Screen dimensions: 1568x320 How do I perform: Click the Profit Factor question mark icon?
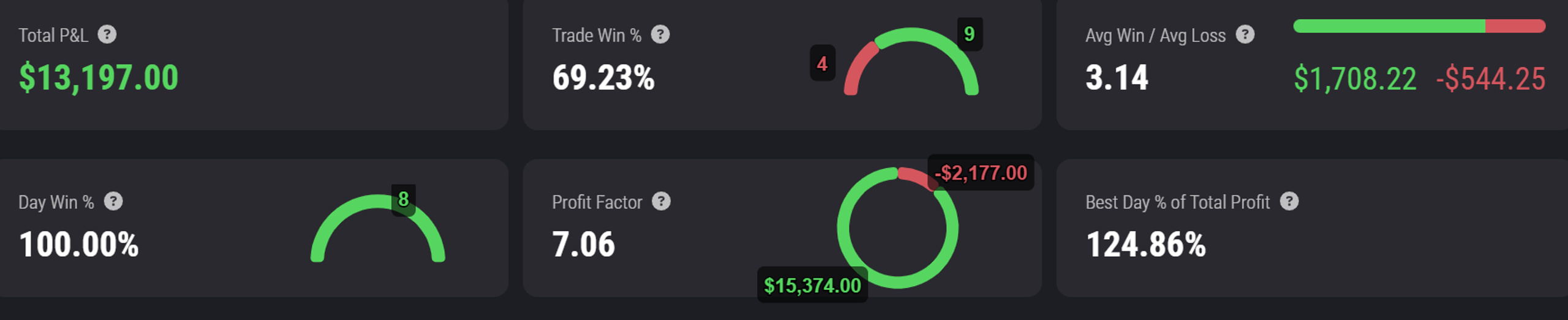(661, 201)
